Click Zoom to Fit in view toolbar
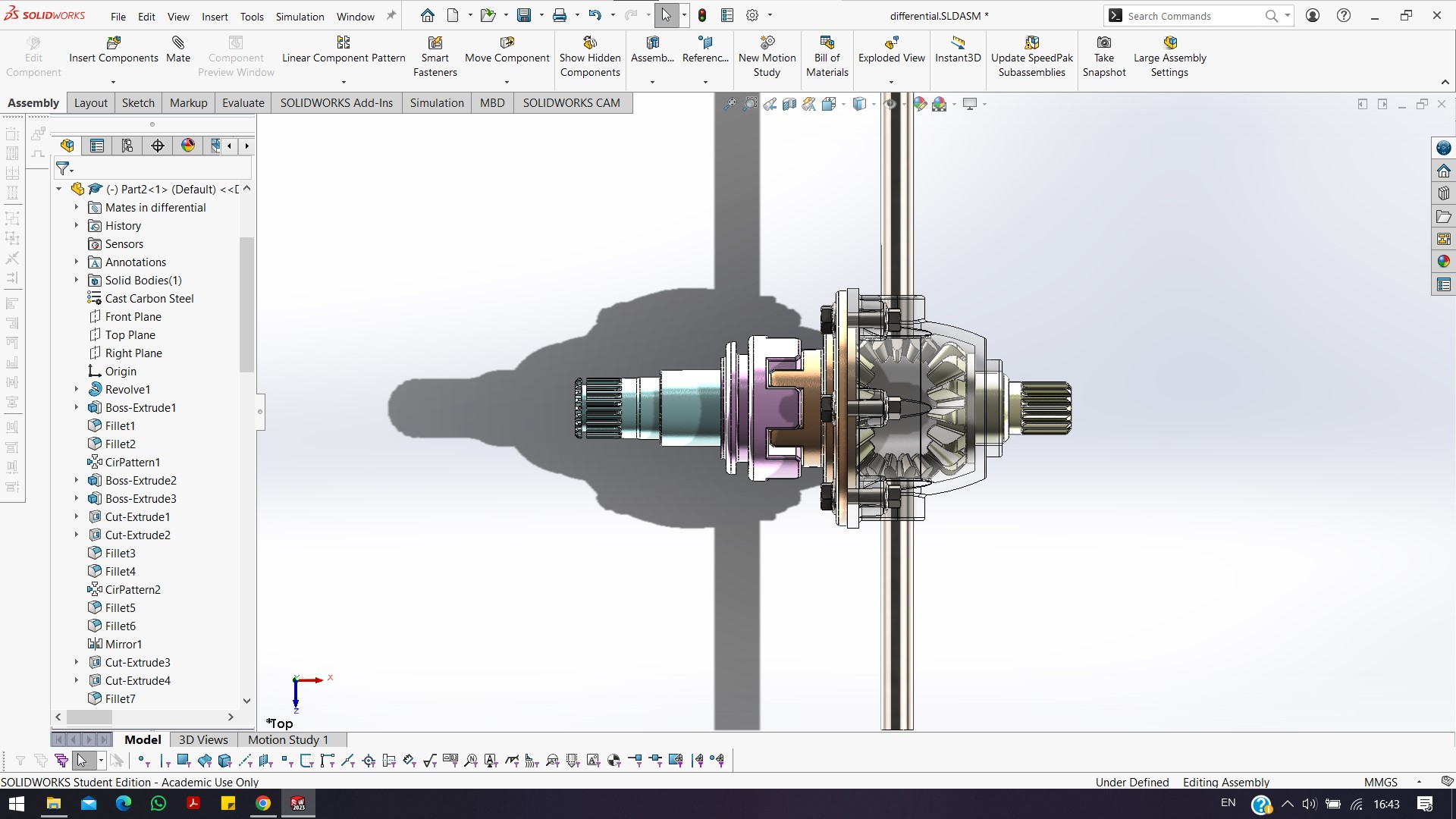Image resolution: width=1456 pixels, height=819 pixels. pyautogui.click(x=730, y=104)
